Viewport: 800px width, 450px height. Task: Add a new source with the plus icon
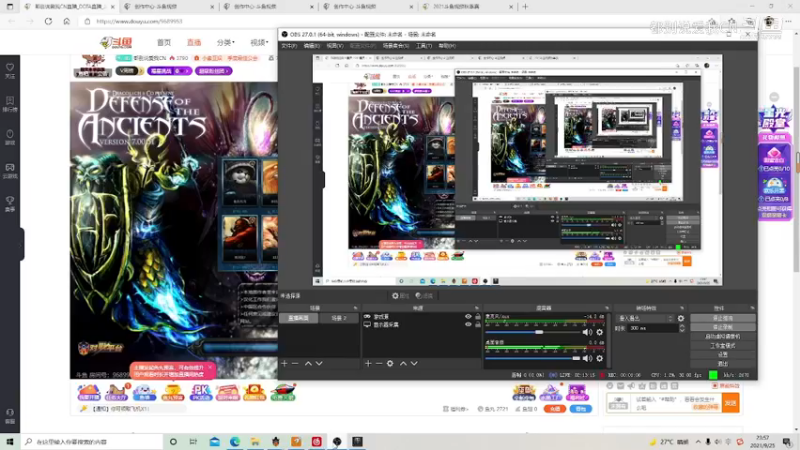(x=368, y=363)
